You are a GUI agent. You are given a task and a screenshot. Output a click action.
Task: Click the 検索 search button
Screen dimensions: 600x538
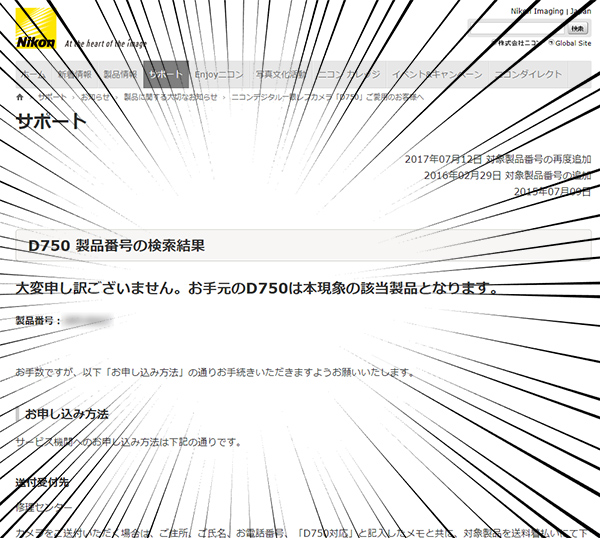(x=577, y=29)
